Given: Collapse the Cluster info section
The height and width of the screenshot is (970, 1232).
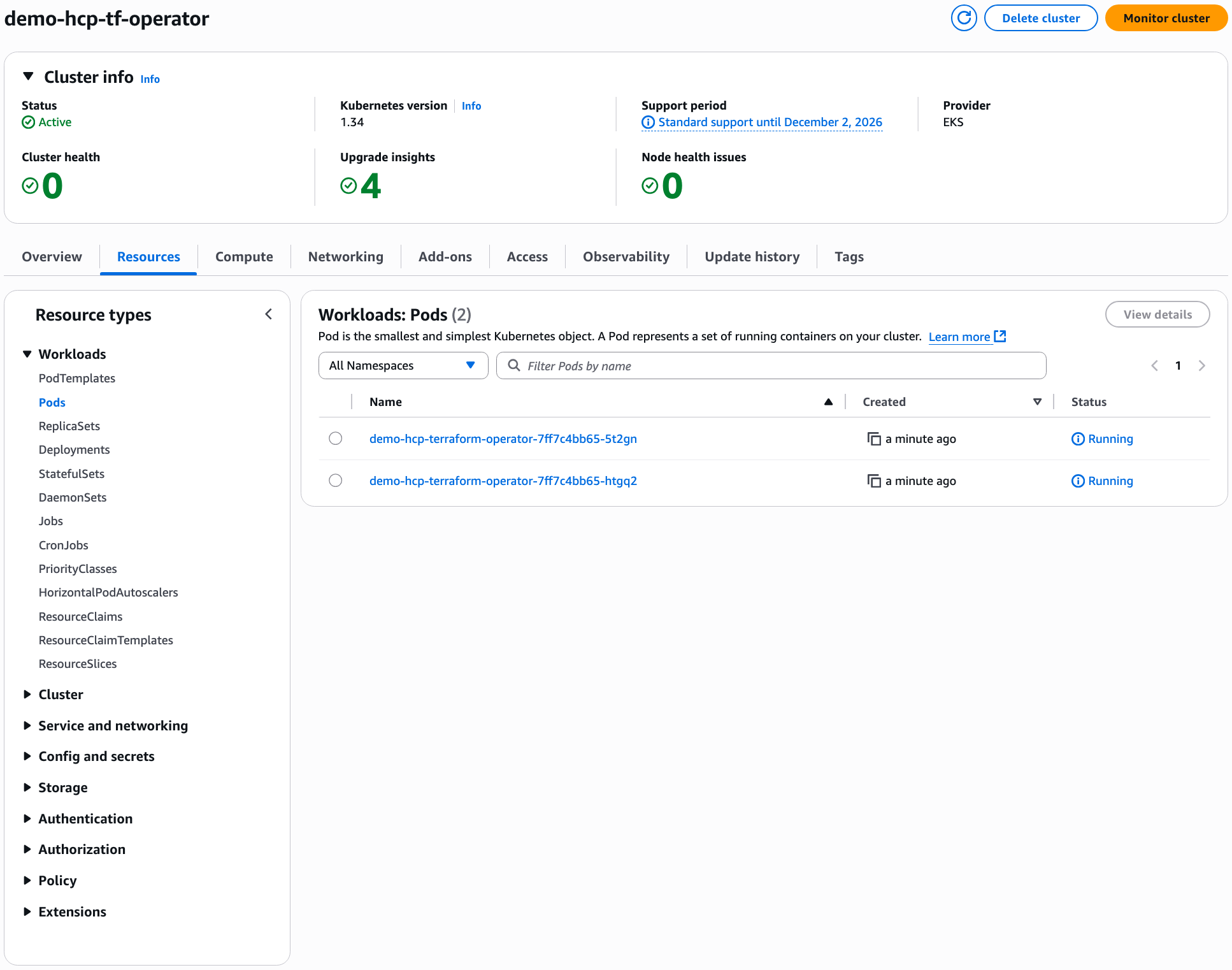Looking at the screenshot, I should pyautogui.click(x=28, y=77).
